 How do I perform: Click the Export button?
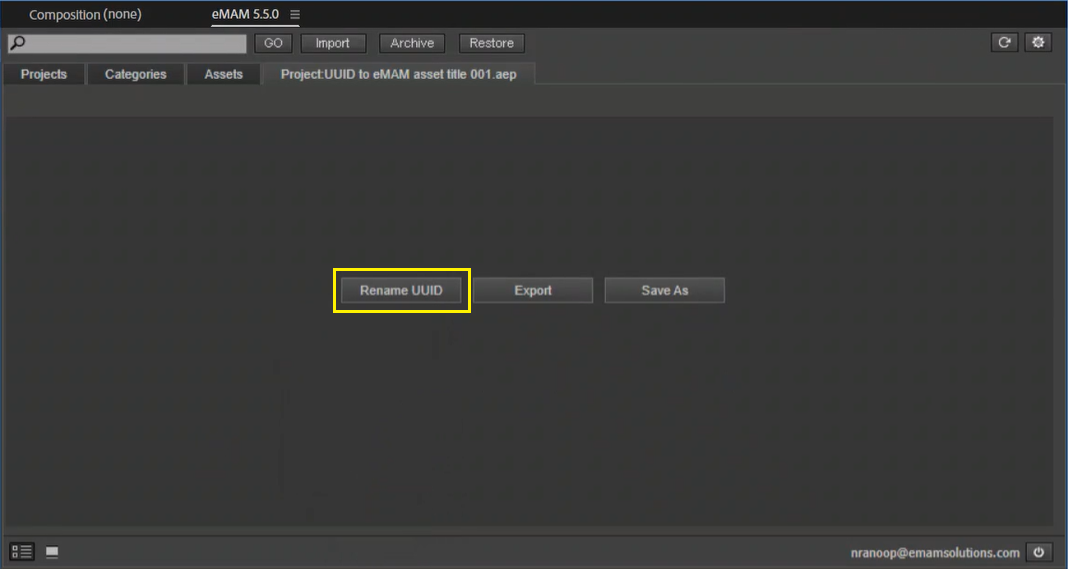click(533, 290)
